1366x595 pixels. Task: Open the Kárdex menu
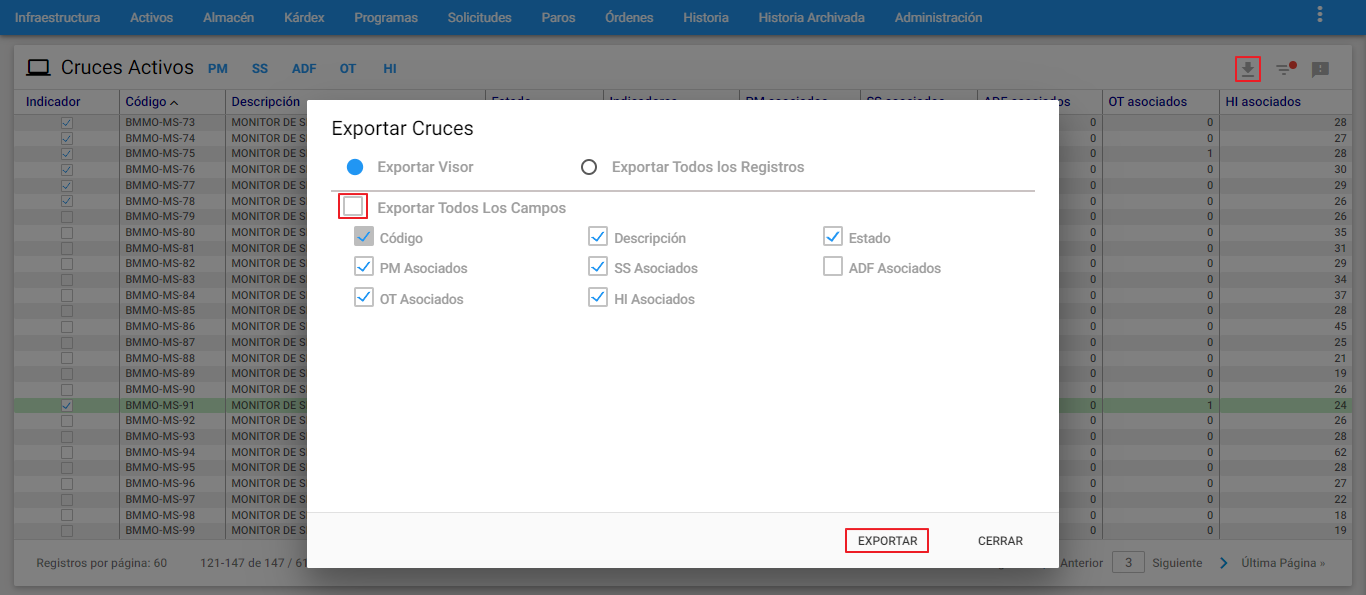304,18
